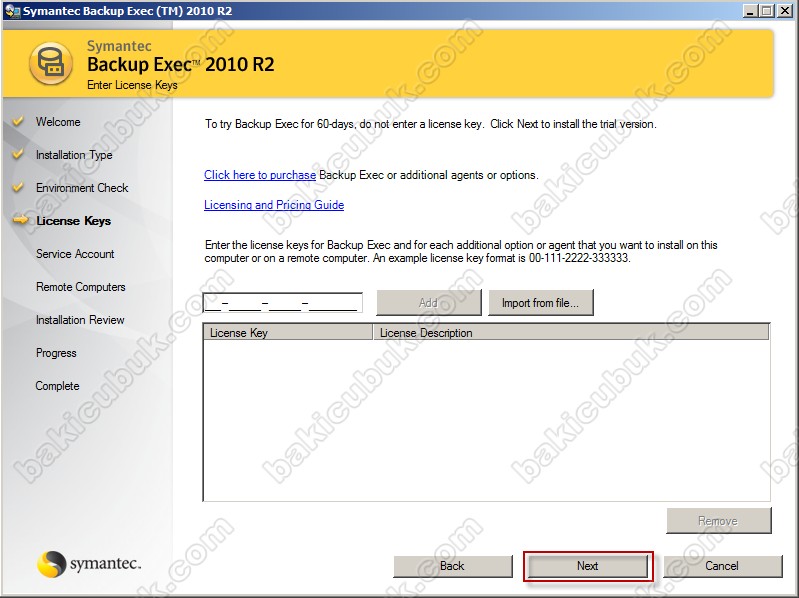Go Back to previous step
The width and height of the screenshot is (799, 598).
tap(452, 566)
